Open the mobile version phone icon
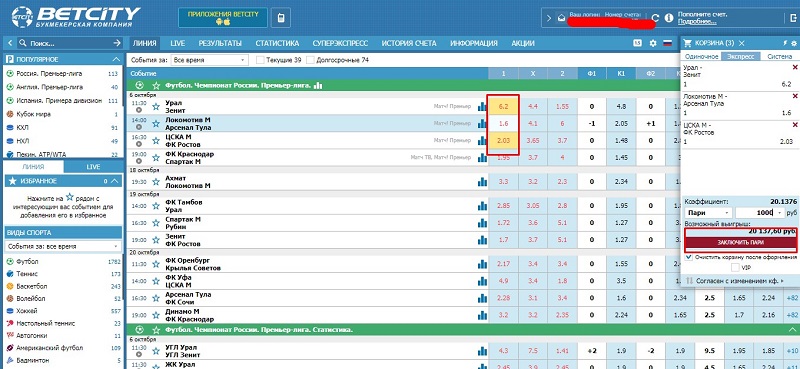Viewport: 800px width, 369px height. tap(280, 18)
